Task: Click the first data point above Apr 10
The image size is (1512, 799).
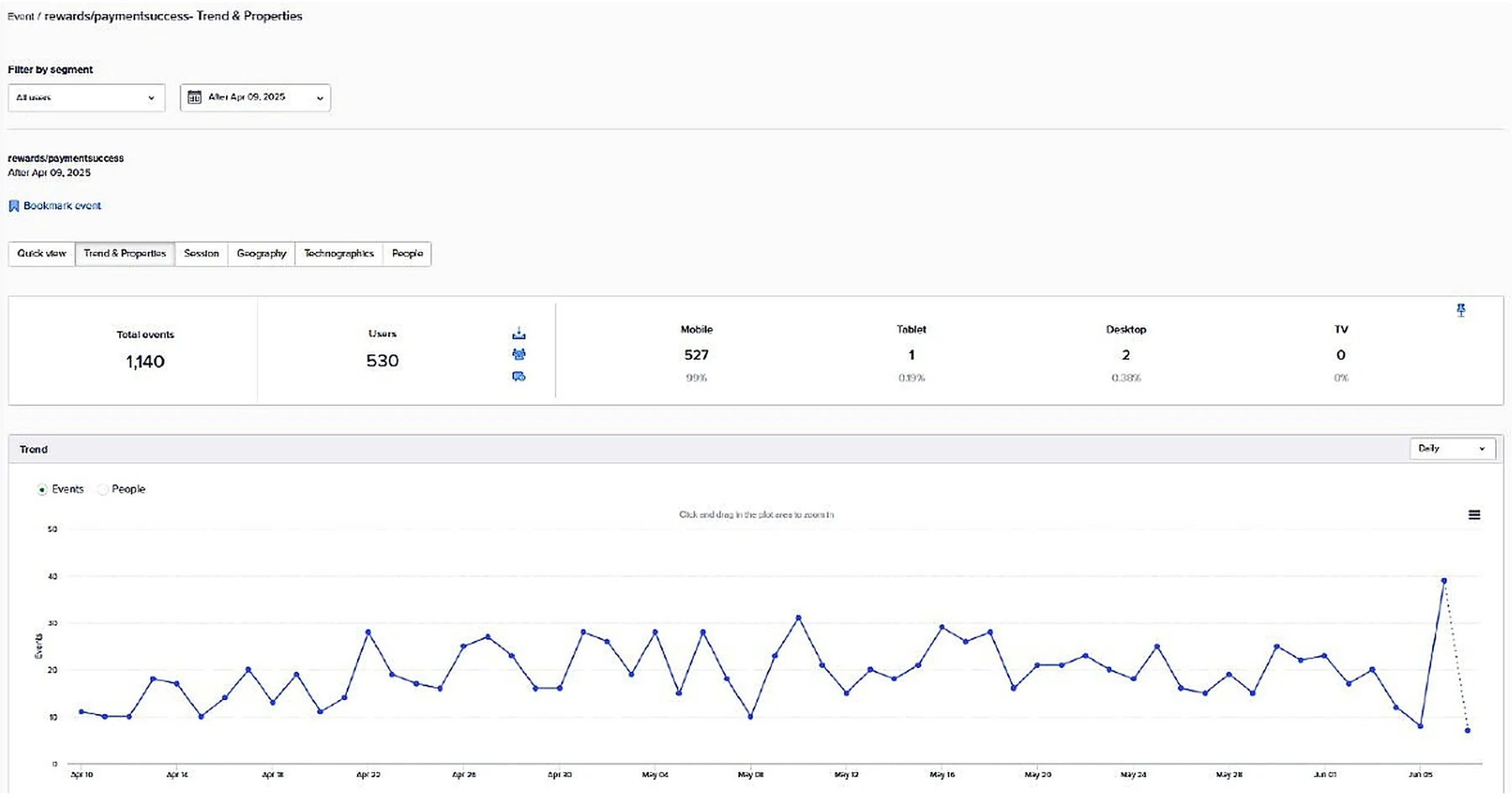Action: (81, 712)
